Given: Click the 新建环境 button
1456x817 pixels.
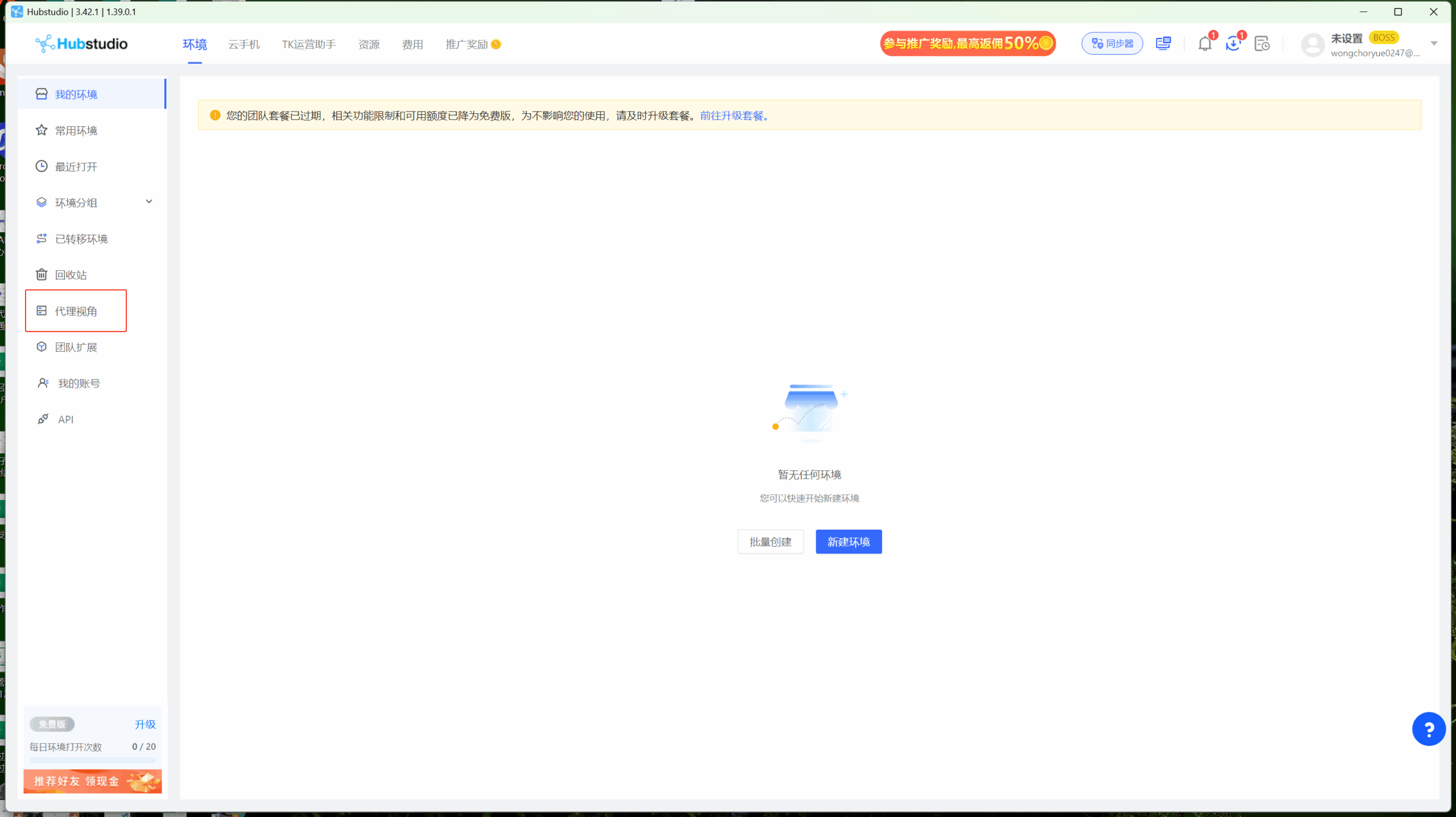Looking at the screenshot, I should click(x=848, y=541).
